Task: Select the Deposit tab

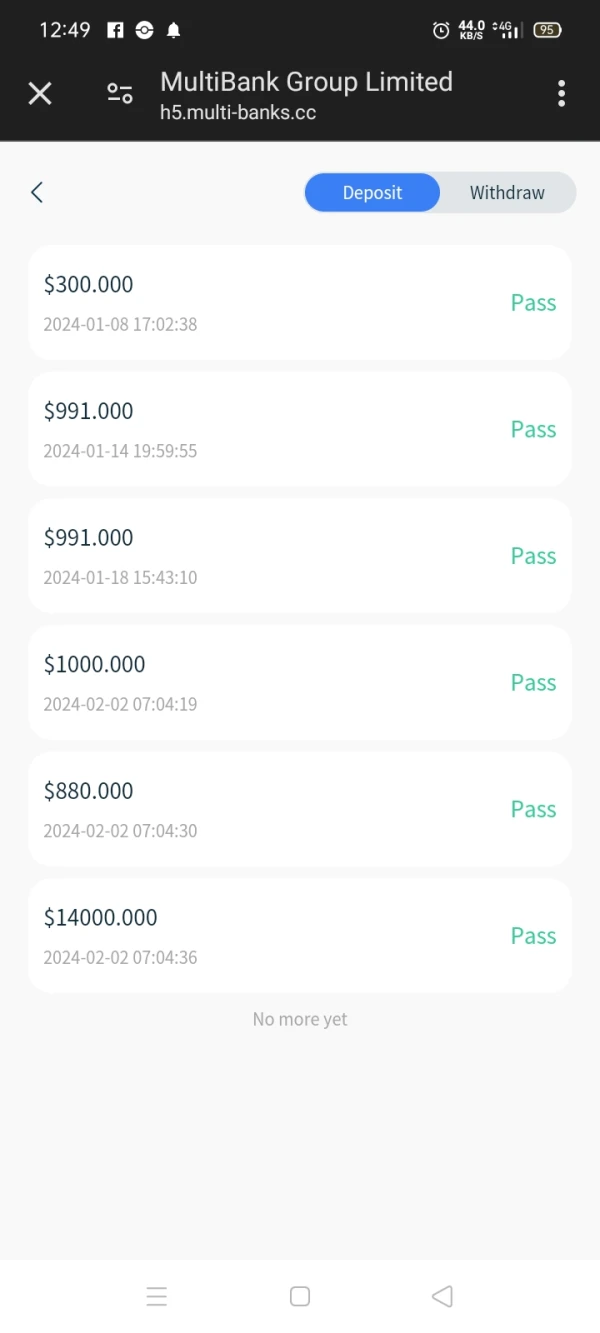Action: coord(372,193)
